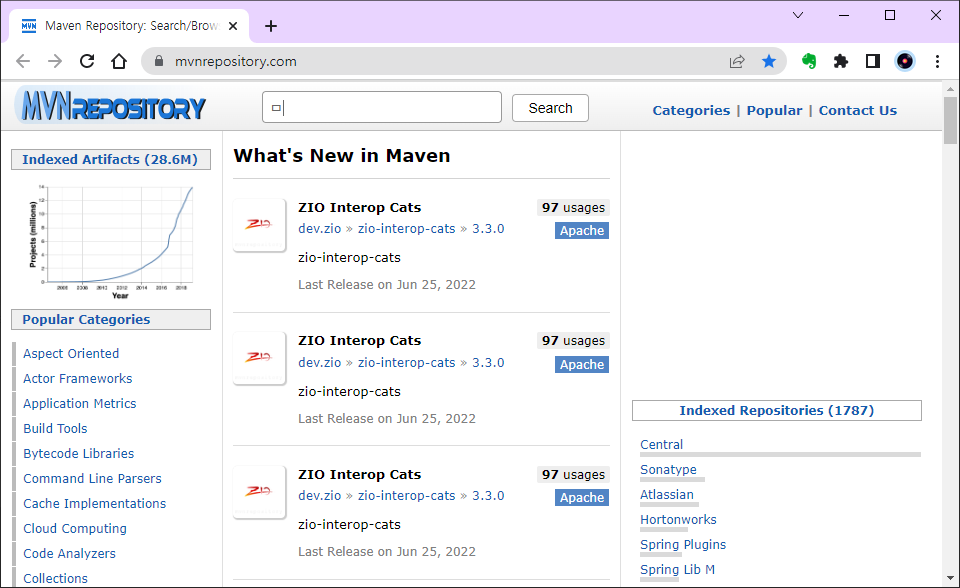Click 97 usages in third result
The width and height of the screenshot is (960, 588).
(573, 475)
